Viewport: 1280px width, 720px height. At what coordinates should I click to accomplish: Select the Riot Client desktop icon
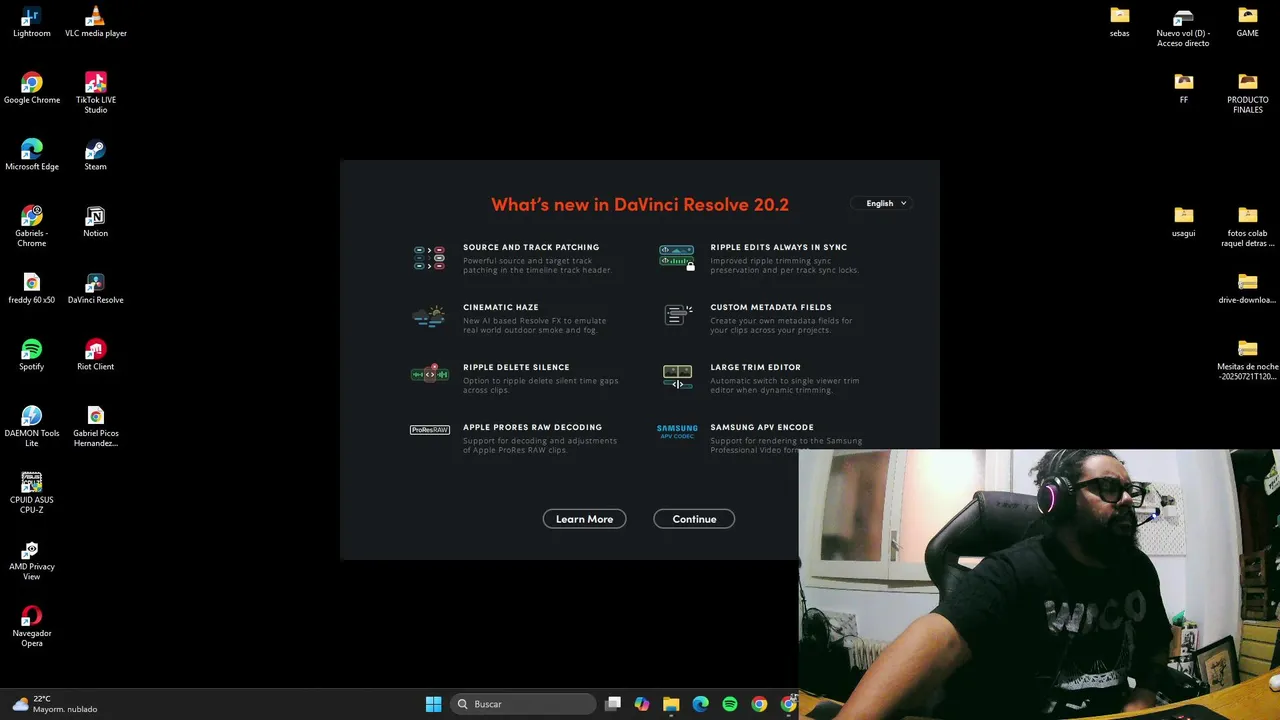pos(96,355)
